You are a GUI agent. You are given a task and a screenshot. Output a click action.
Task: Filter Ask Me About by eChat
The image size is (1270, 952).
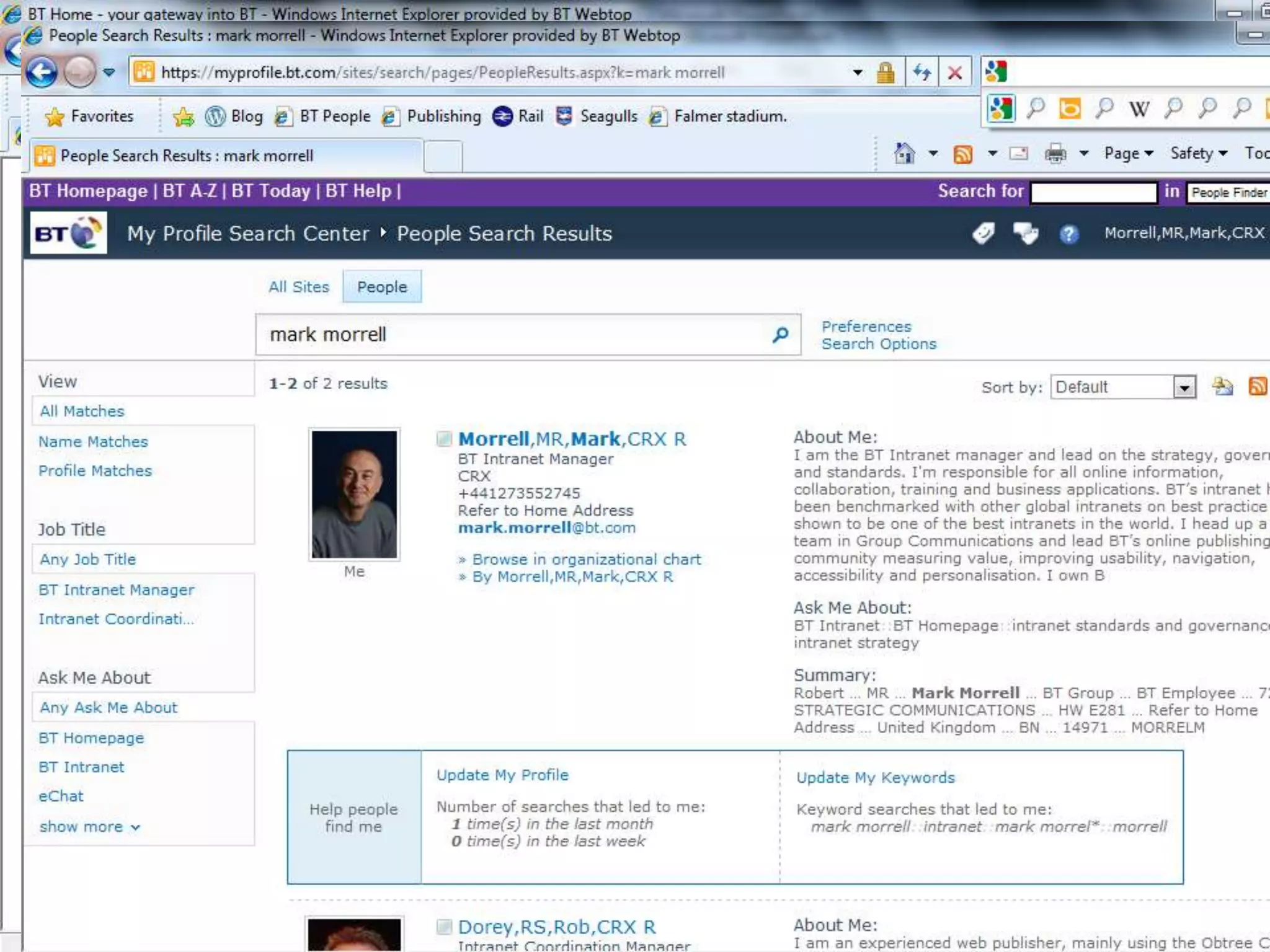click(x=60, y=796)
